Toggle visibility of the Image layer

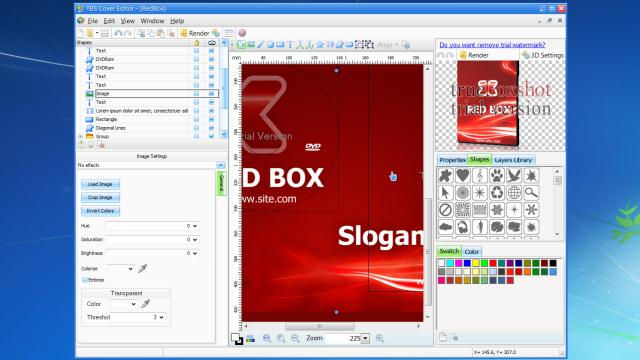tap(211, 94)
